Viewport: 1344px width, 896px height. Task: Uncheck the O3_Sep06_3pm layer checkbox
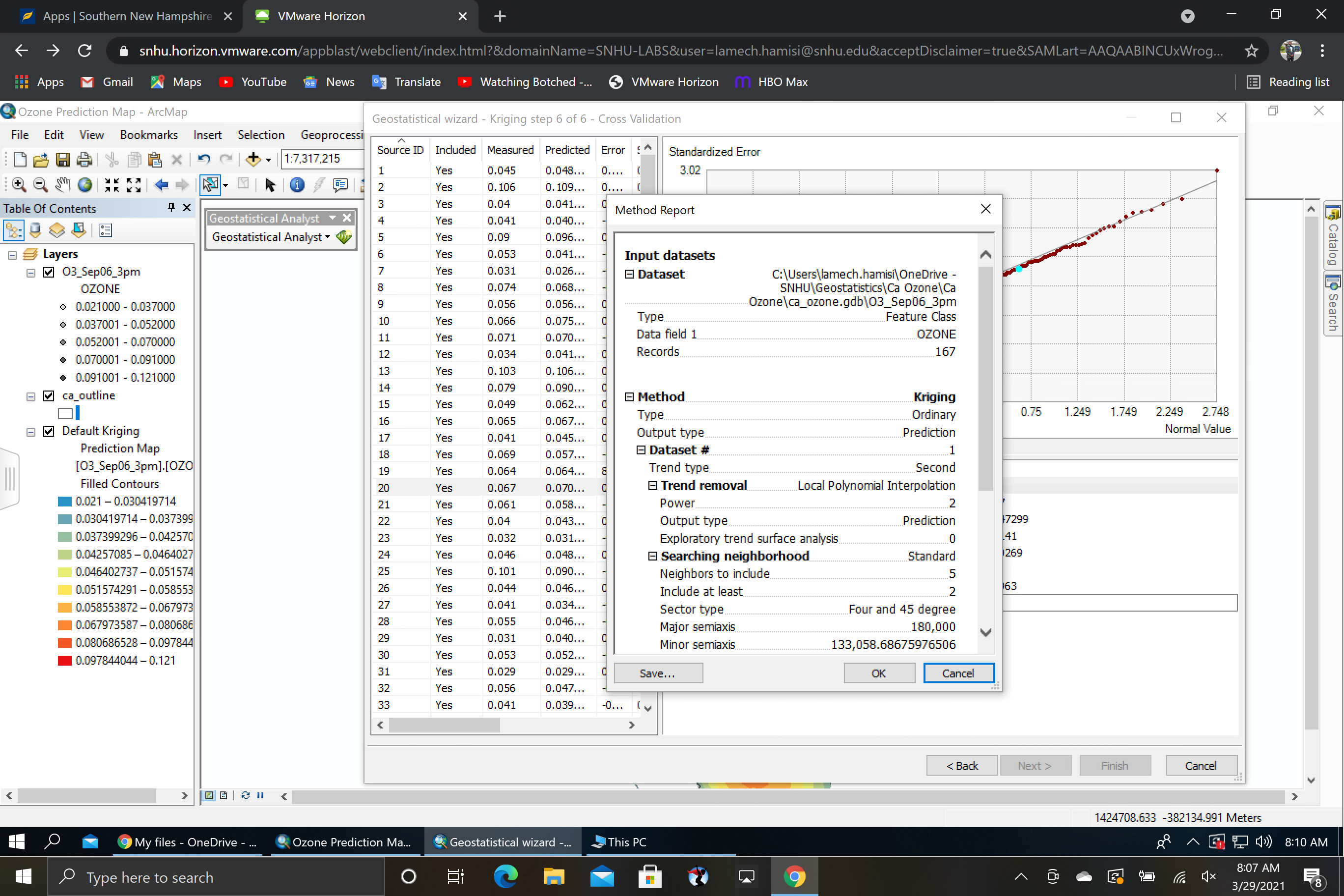49,272
